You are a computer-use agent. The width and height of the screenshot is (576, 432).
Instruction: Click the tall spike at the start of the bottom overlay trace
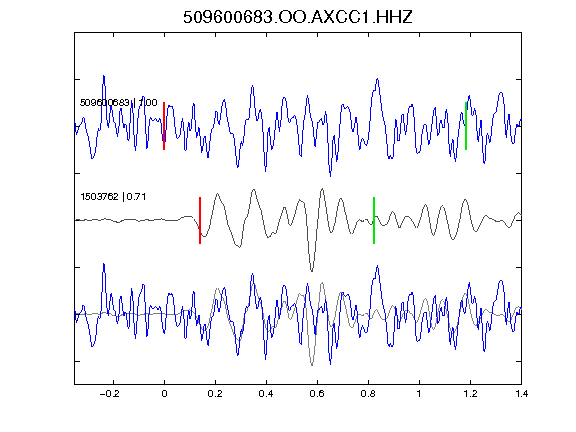tap(104, 265)
